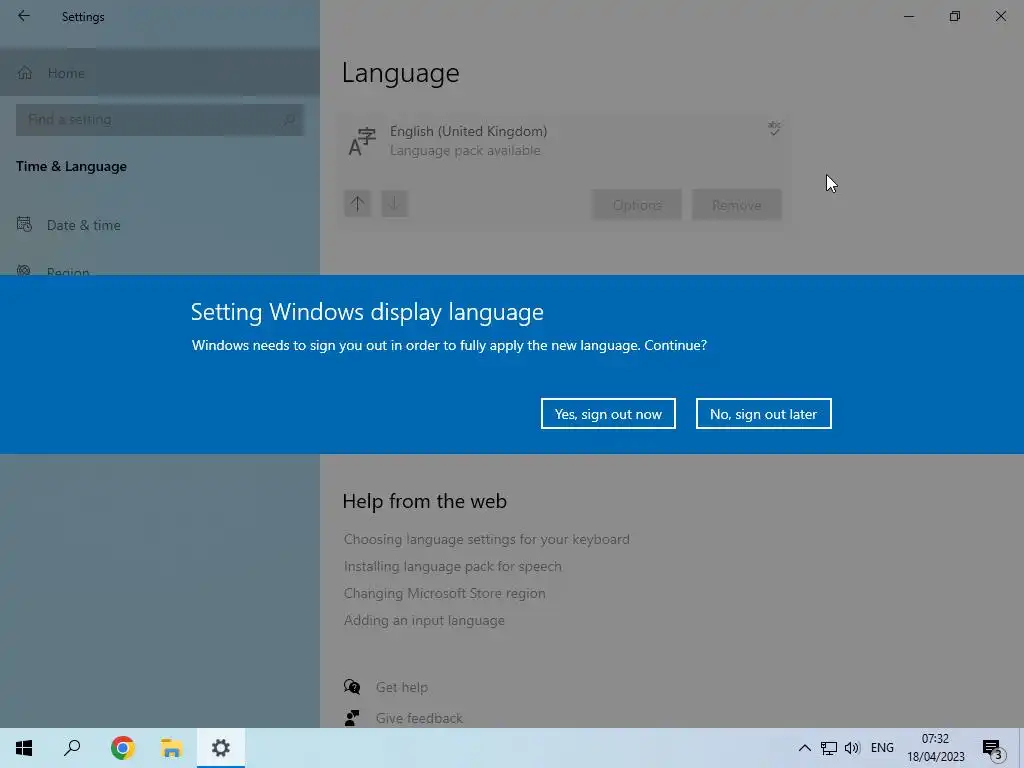The image size is (1024, 768).
Task: Open File Explorer from taskbar
Action: click(171, 748)
